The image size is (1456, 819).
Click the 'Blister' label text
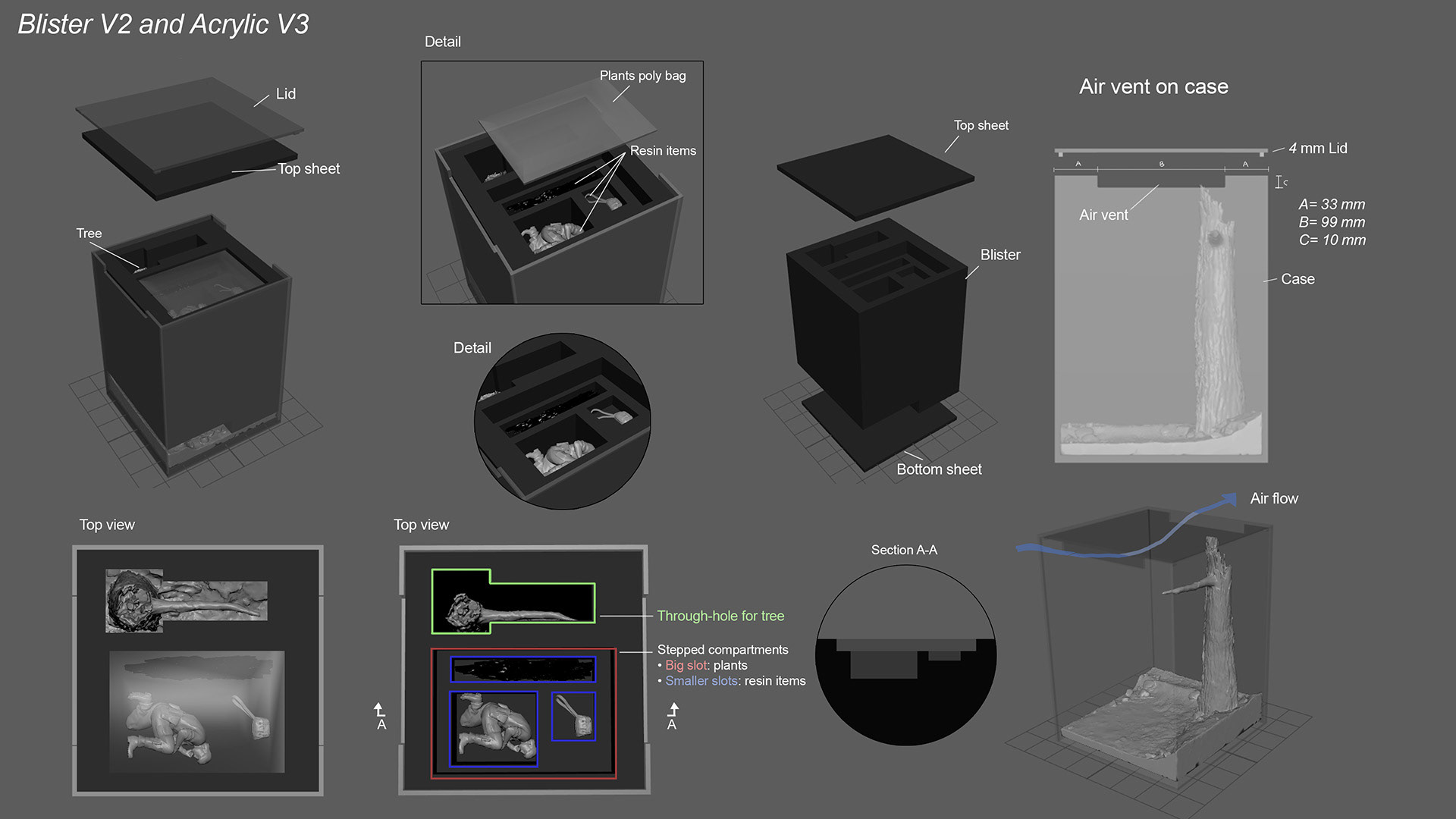click(1000, 255)
